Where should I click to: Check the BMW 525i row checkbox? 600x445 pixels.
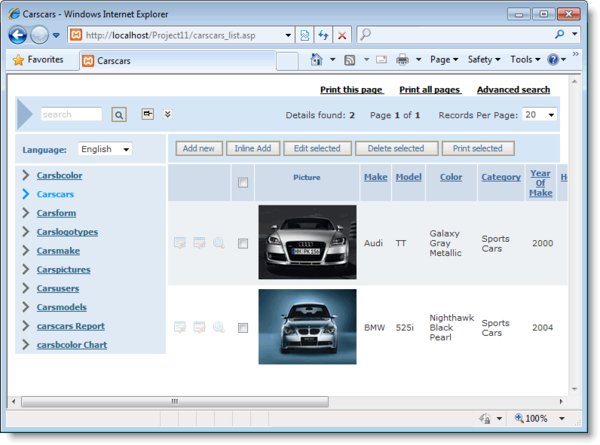click(243, 326)
